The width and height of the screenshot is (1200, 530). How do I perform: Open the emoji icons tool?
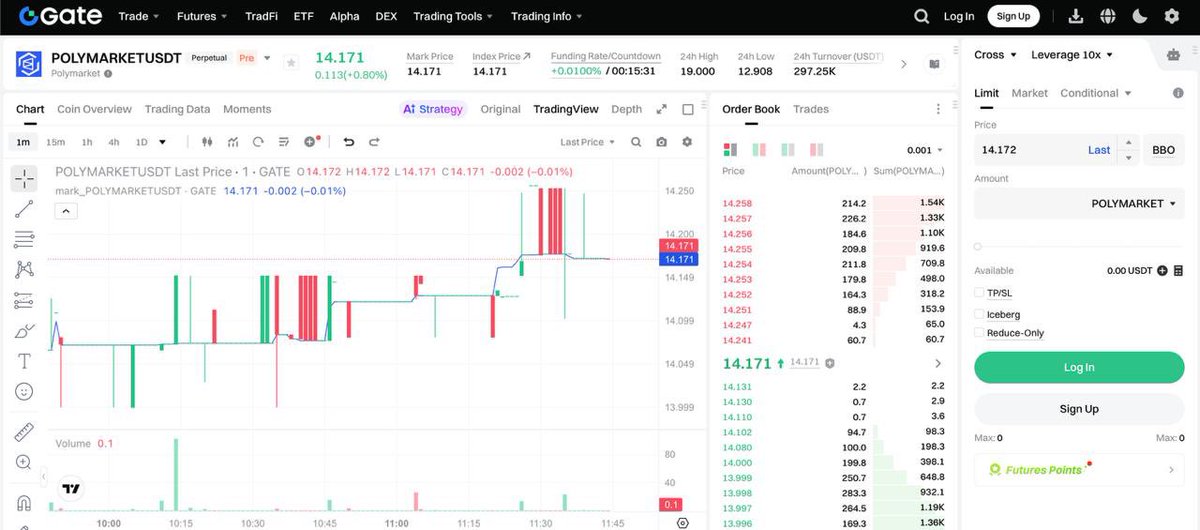click(x=24, y=391)
